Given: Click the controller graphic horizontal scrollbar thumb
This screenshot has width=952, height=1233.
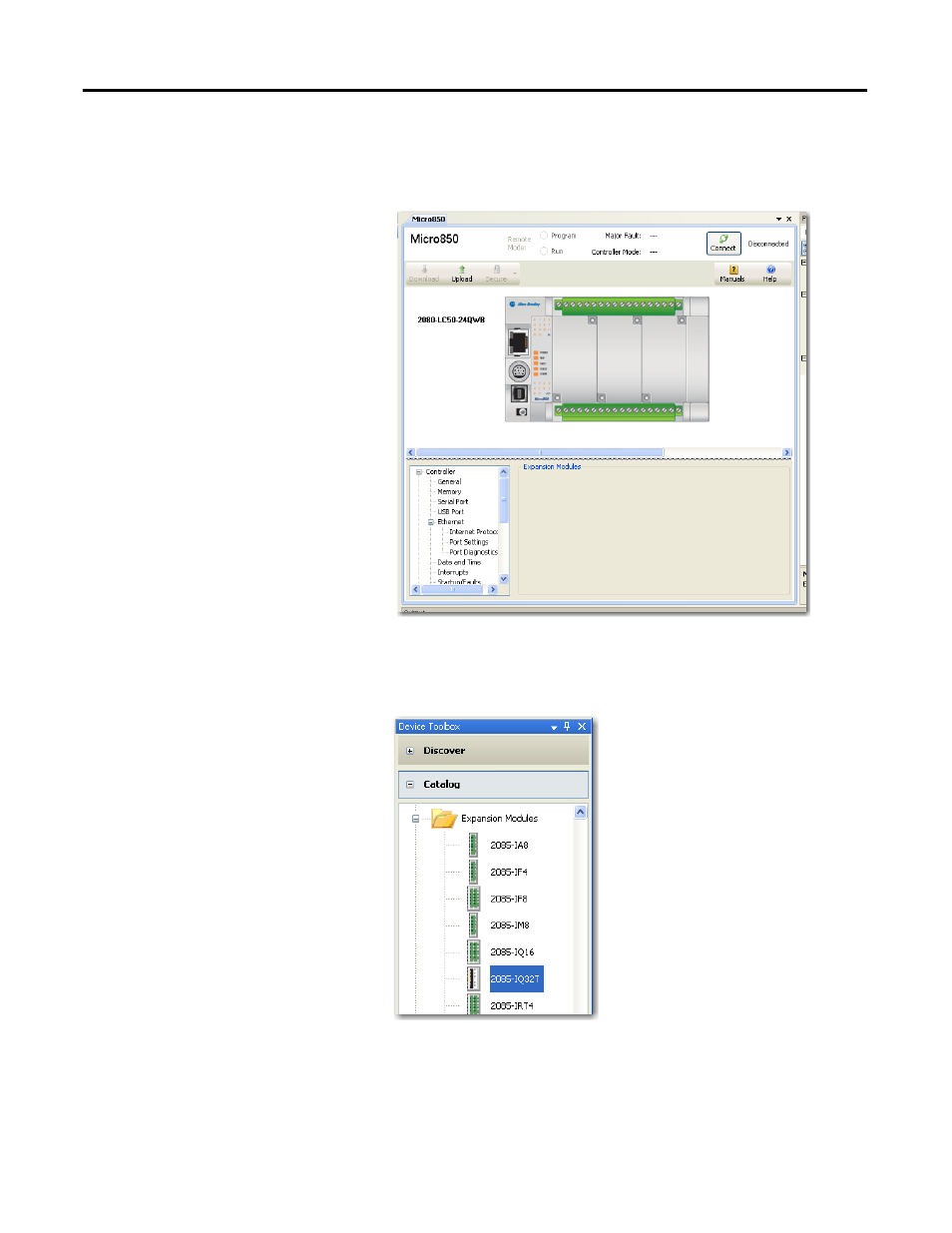Looking at the screenshot, I should [540, 453].
